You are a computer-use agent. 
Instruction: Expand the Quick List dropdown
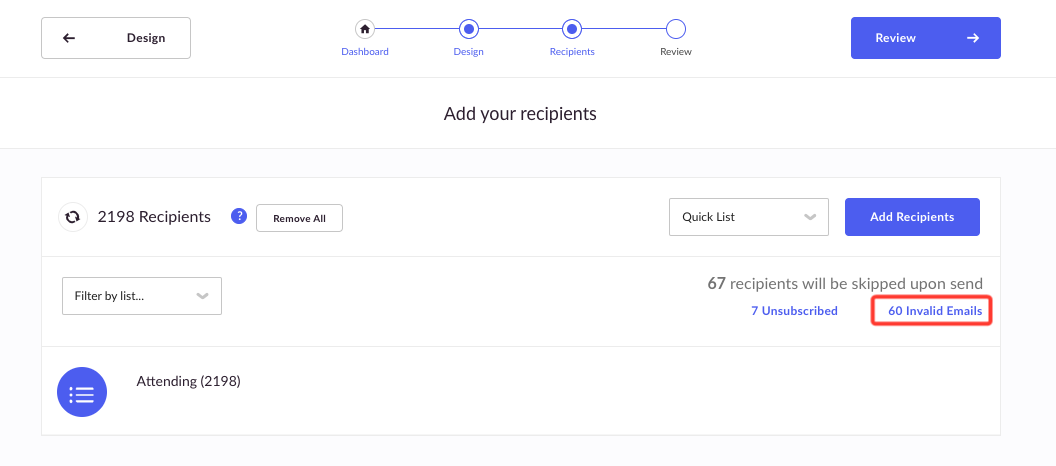click(x=749, y=217)
